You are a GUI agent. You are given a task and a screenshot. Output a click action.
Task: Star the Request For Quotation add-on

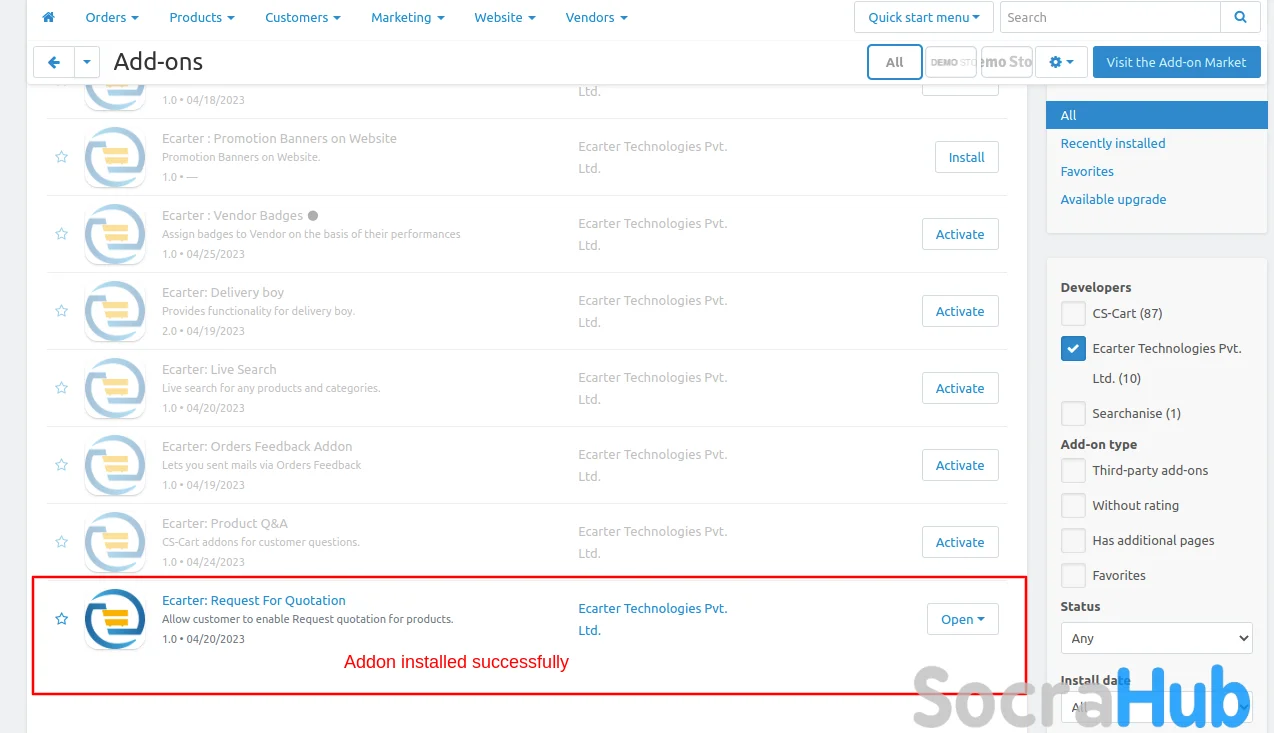click(61, 619)
